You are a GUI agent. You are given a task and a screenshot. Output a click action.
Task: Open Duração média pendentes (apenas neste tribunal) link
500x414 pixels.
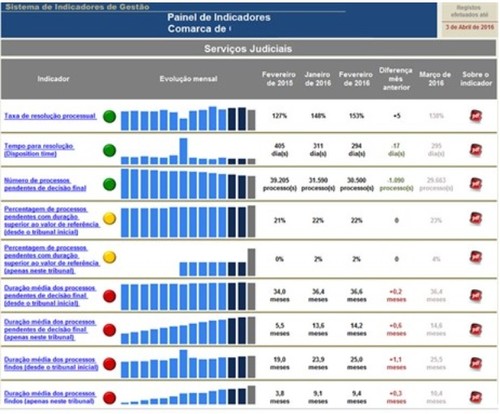pyautogui.click(x=50, y=330)
